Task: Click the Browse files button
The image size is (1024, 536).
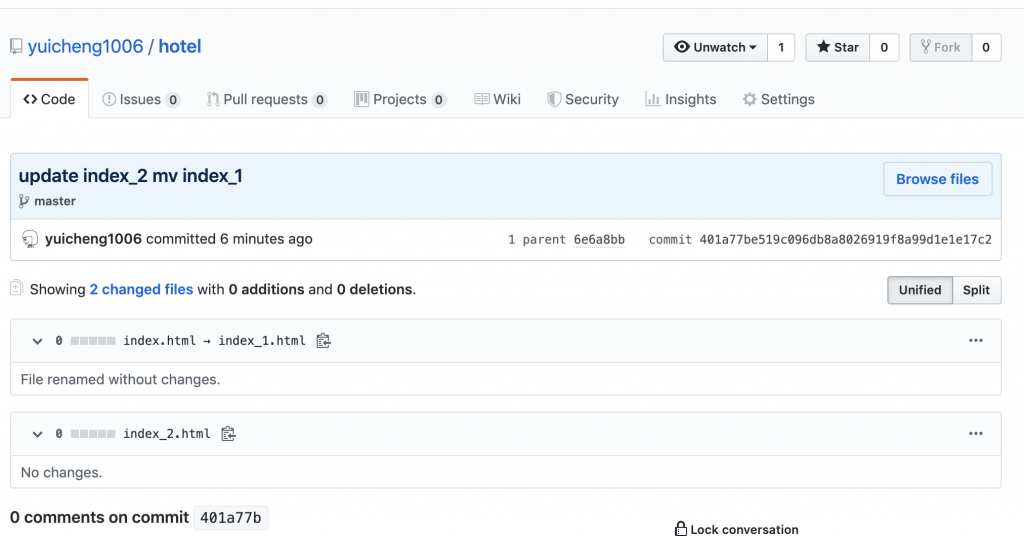Action: coord(937,179)
